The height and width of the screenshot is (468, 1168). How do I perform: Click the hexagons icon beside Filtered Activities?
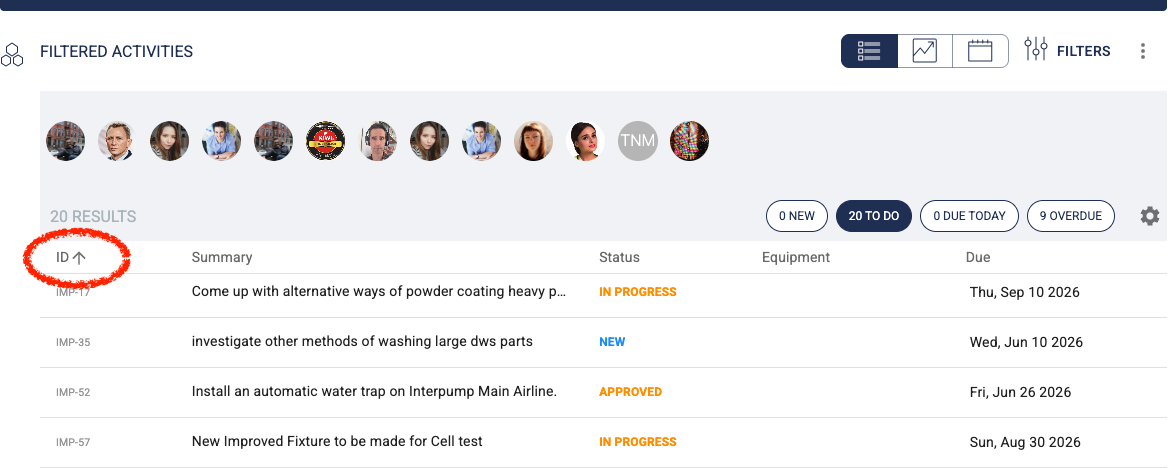(x=12, y=54)
